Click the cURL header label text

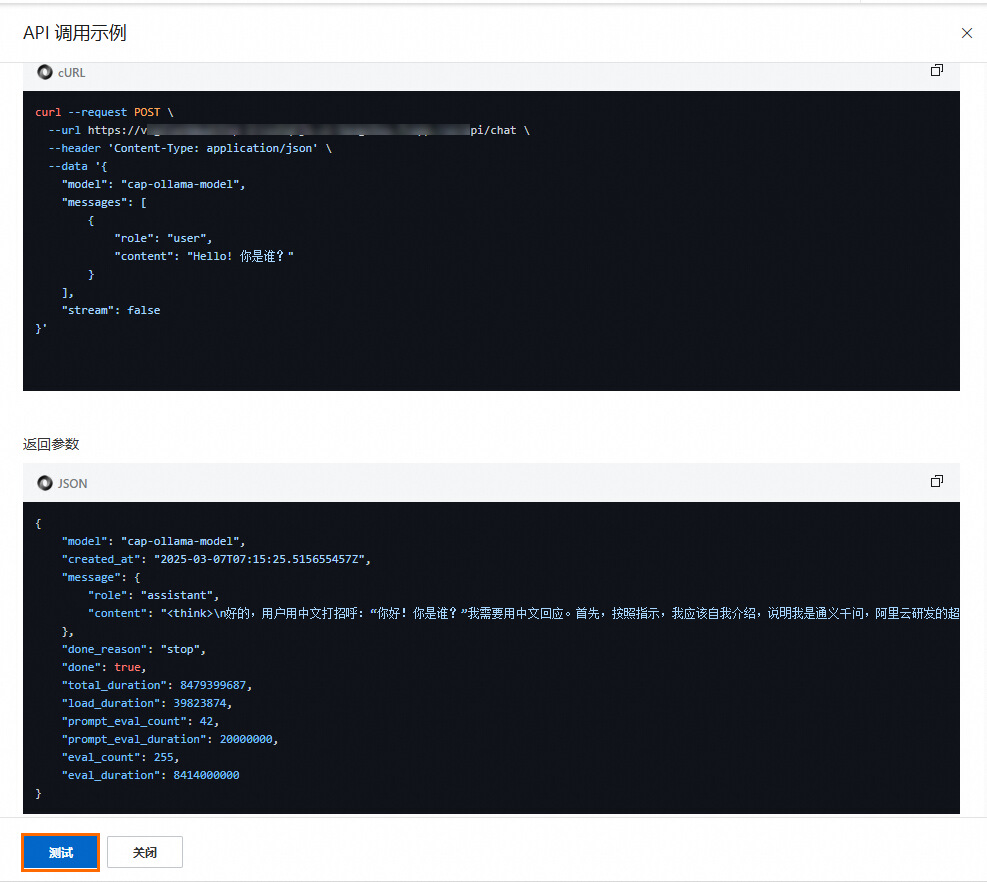pos(72,72)
